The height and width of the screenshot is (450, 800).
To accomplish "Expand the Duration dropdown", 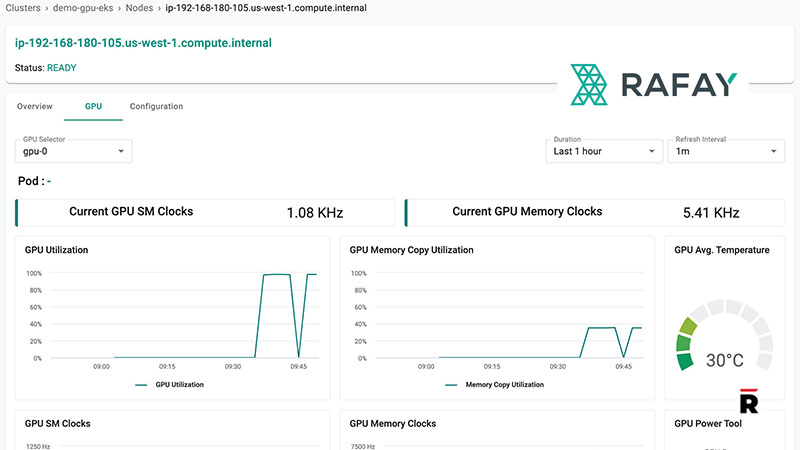I will (x=605, y=151).
